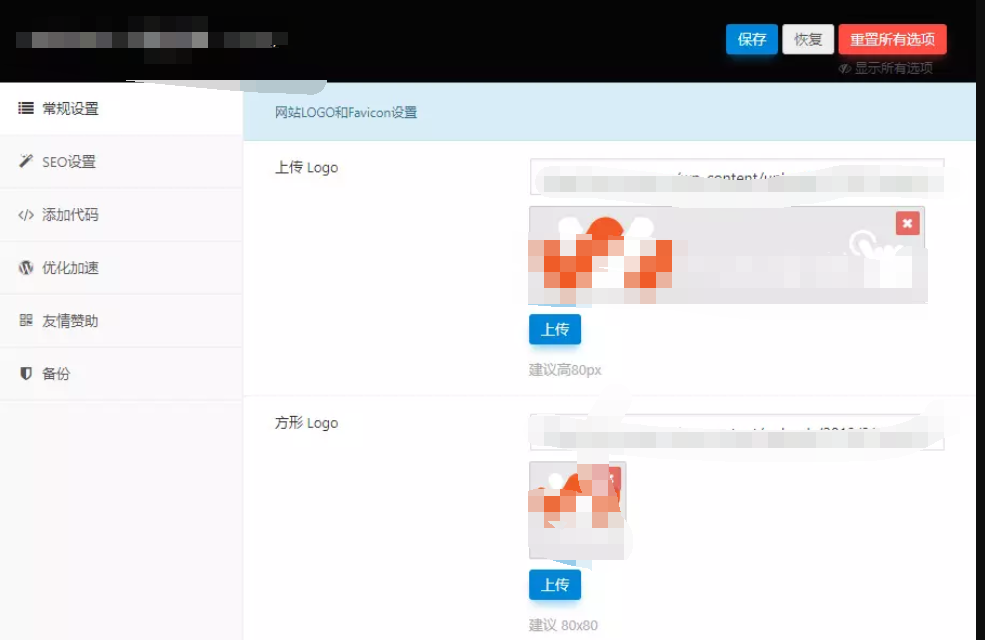Click the WordPress icon next to 优化加速
Image resolution: width=985 pixels, height=640 pixels.
click(x=25, y=267)
